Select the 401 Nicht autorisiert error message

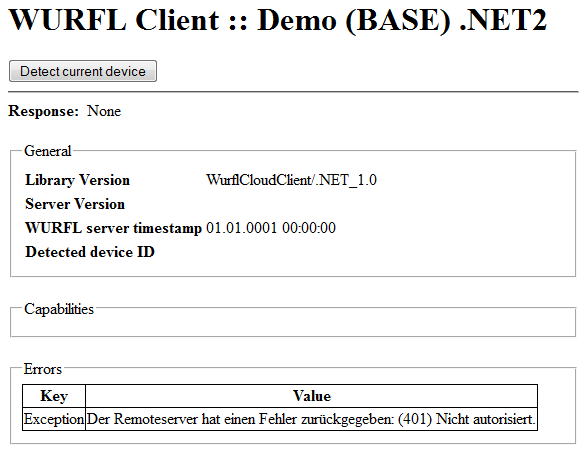pos(311,419)
